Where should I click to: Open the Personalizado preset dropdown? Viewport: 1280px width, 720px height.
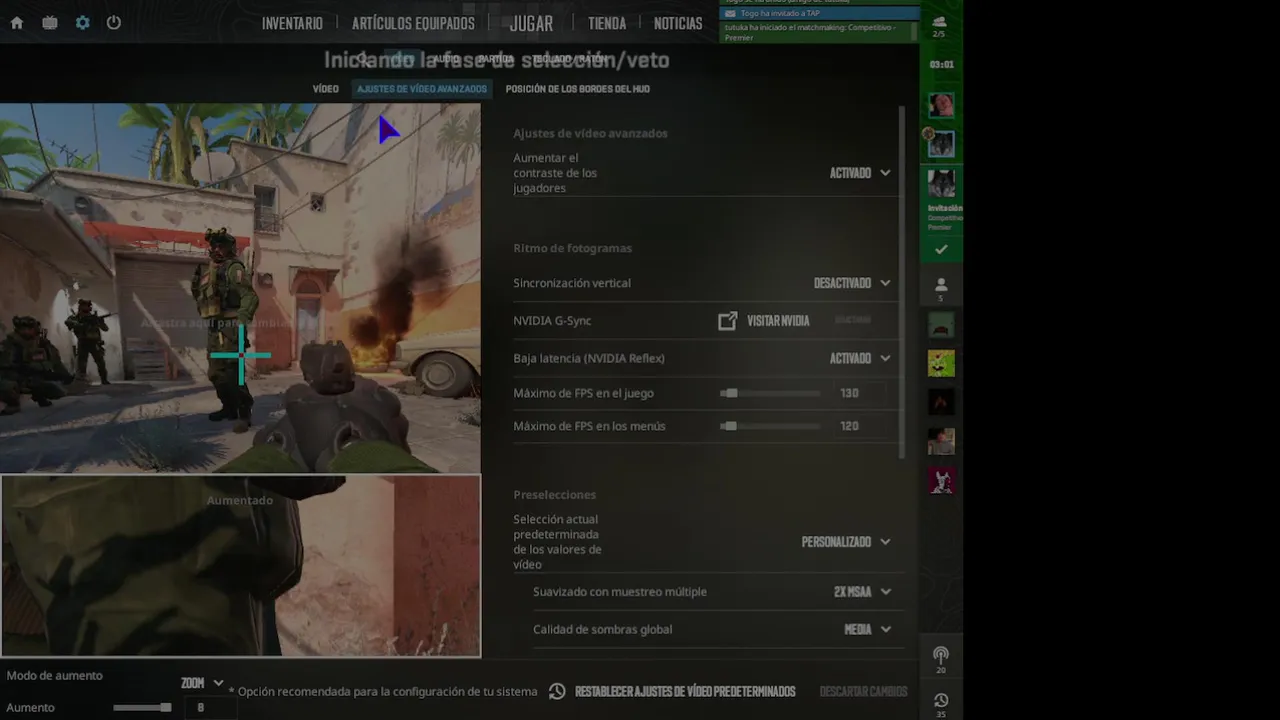pyautogui.click(x=846, y=542)
